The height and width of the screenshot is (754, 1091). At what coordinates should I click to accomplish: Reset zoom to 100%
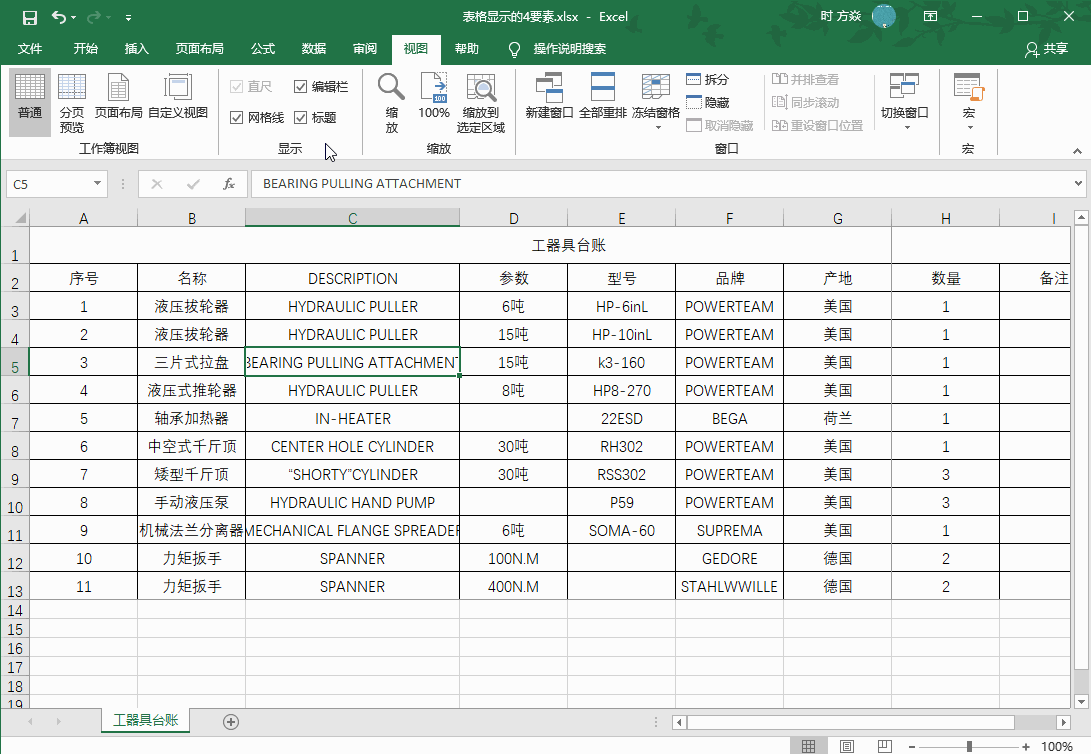tap(433, 96)
